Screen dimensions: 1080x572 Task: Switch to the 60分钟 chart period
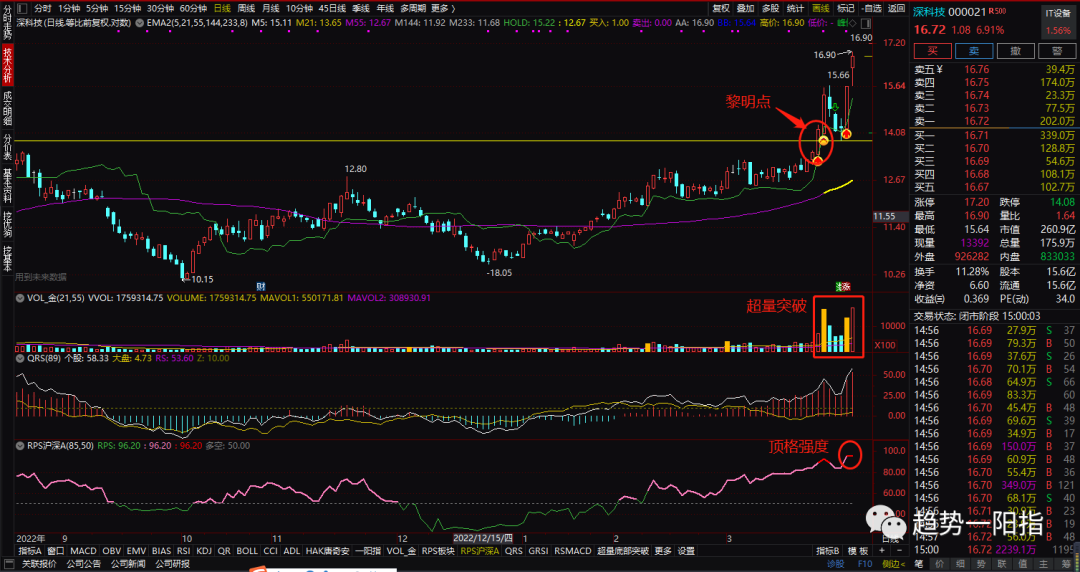coord(194,8)
